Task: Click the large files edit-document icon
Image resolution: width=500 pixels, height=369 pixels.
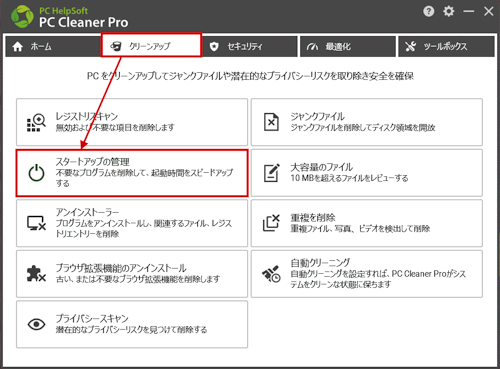Action: [x=271, y=173]
